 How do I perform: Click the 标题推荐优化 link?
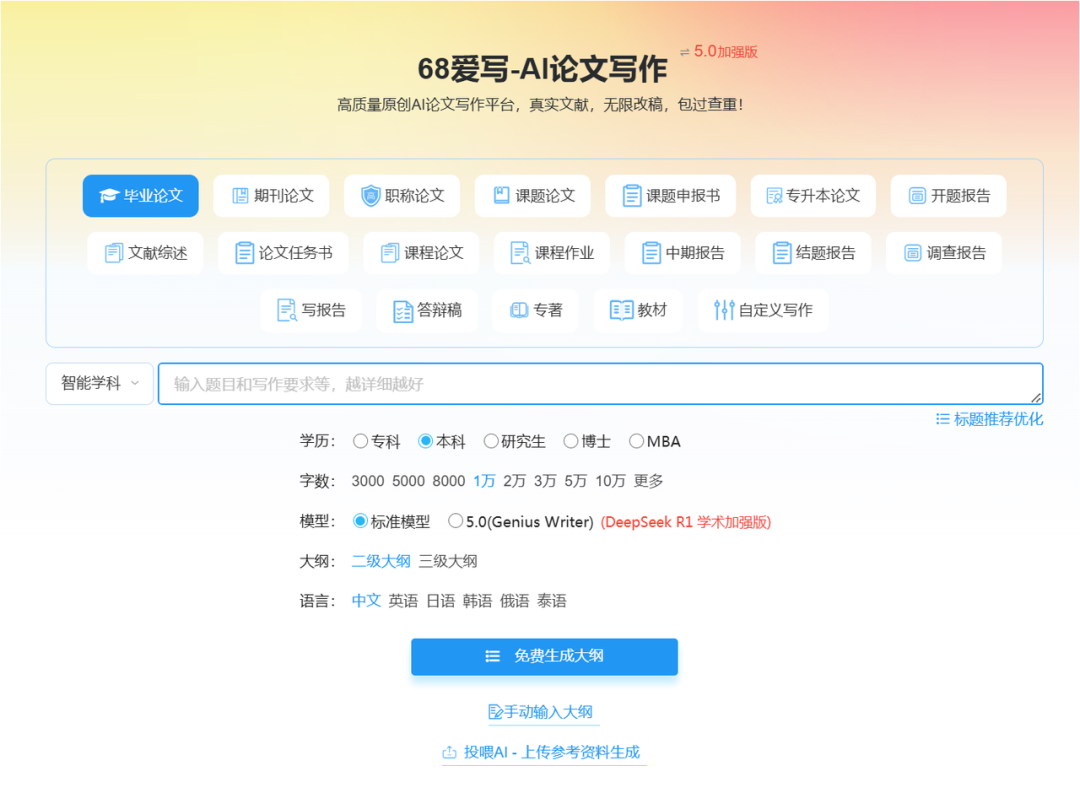(989, 419)
